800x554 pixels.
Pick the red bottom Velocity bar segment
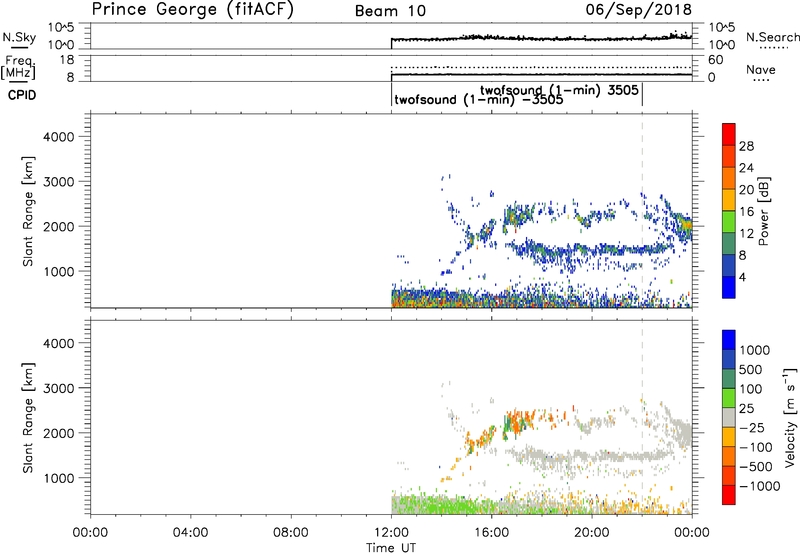click(729, 495)
